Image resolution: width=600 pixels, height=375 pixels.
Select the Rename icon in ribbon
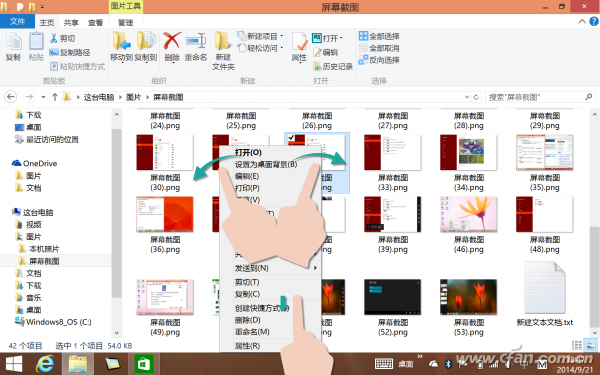[x=196, y=41]
